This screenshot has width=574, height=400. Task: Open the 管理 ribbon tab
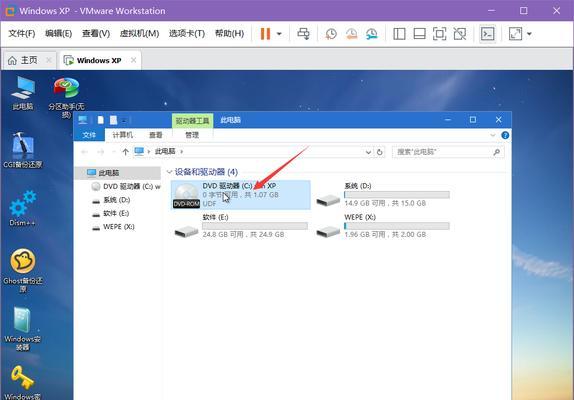click(192, 135)
